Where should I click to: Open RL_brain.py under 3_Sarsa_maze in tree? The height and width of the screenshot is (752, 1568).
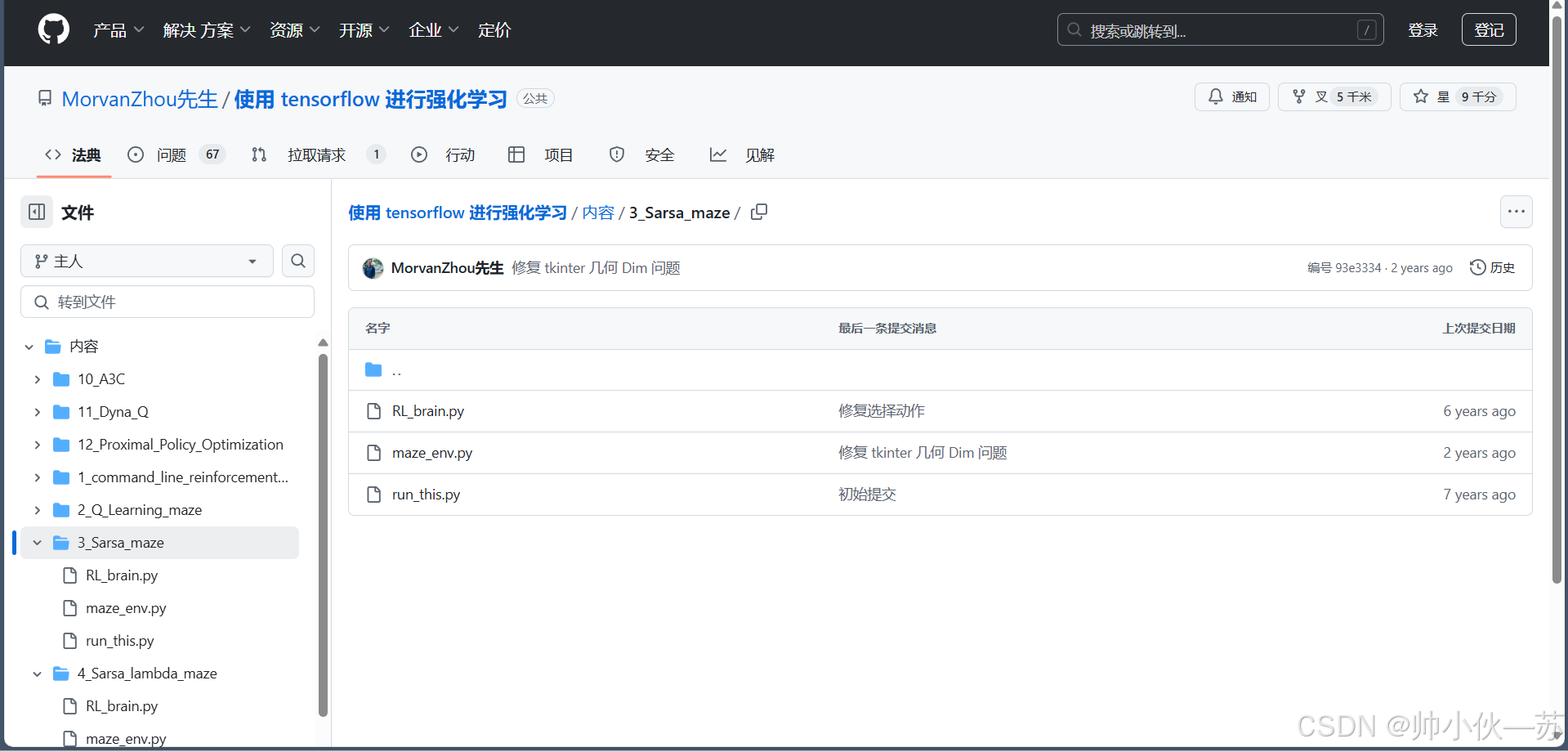pos(122,575)
